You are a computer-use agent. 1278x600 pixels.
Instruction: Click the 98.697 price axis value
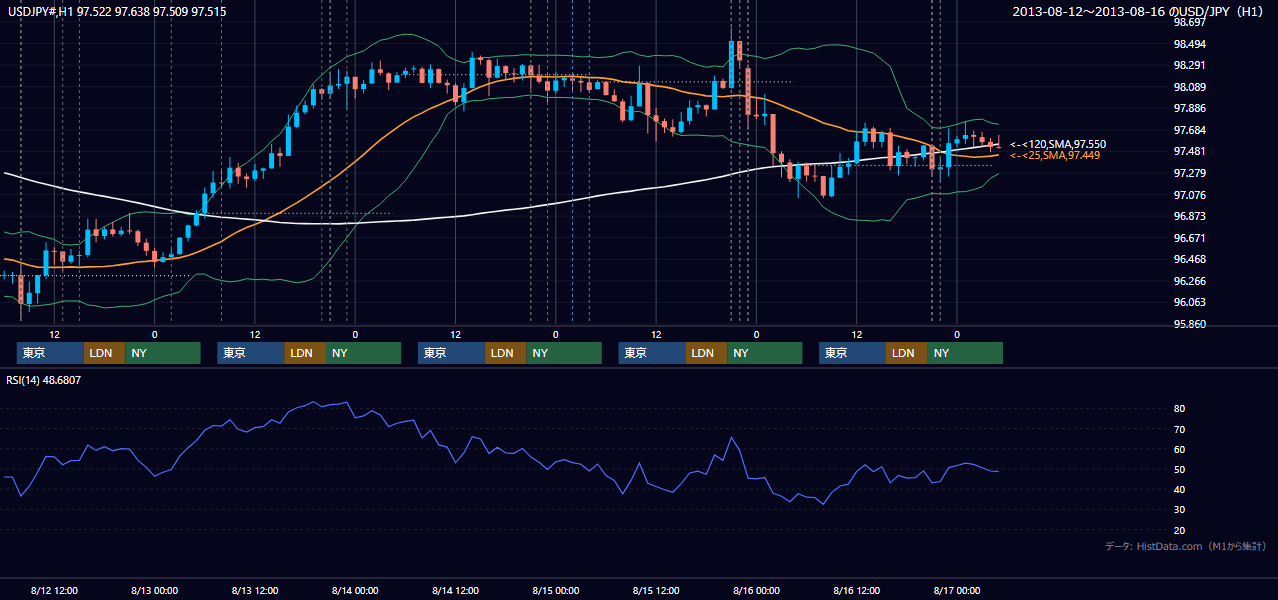(1188, 22)
